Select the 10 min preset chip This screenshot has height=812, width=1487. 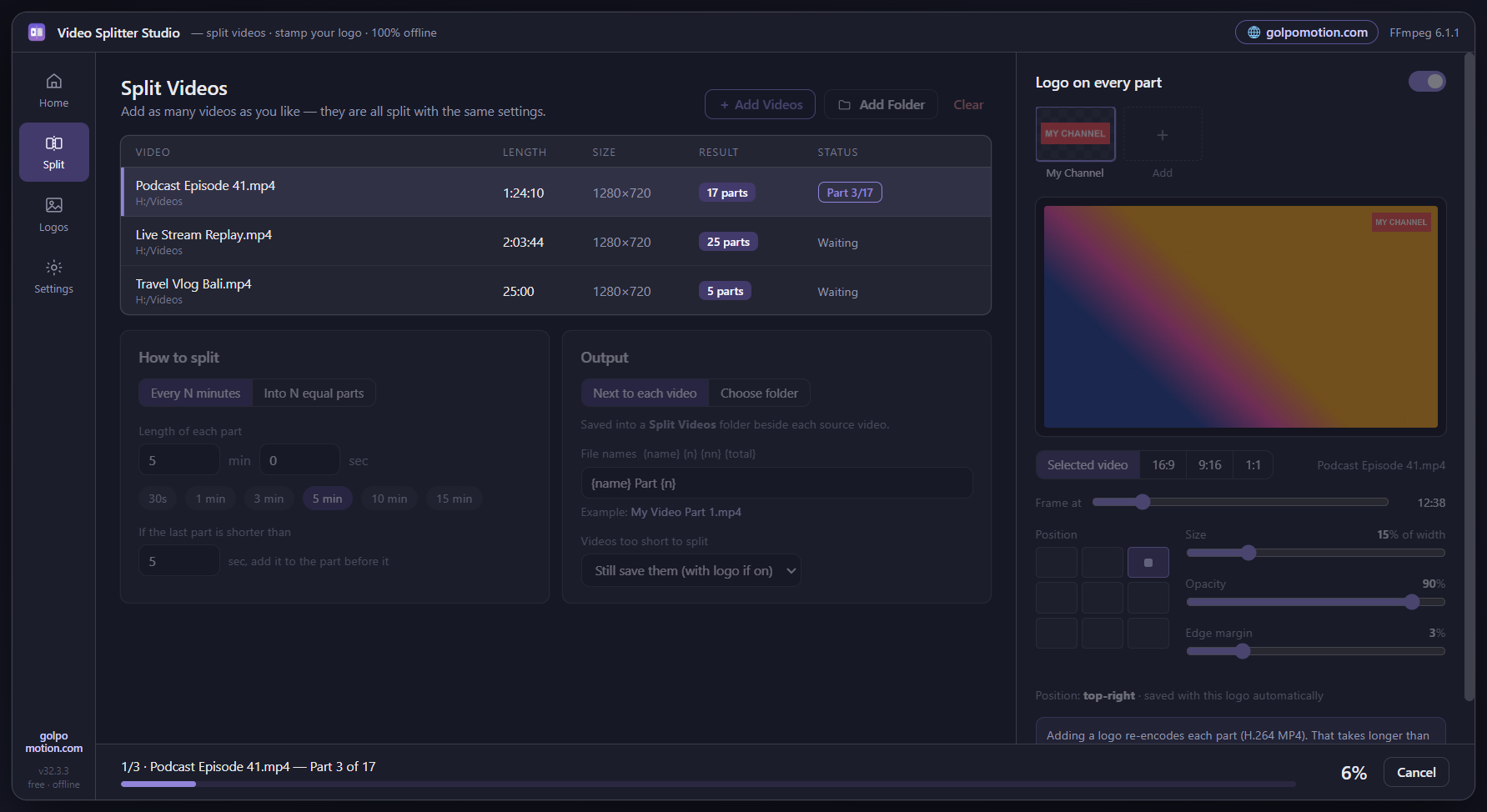(x=389, y=499)
